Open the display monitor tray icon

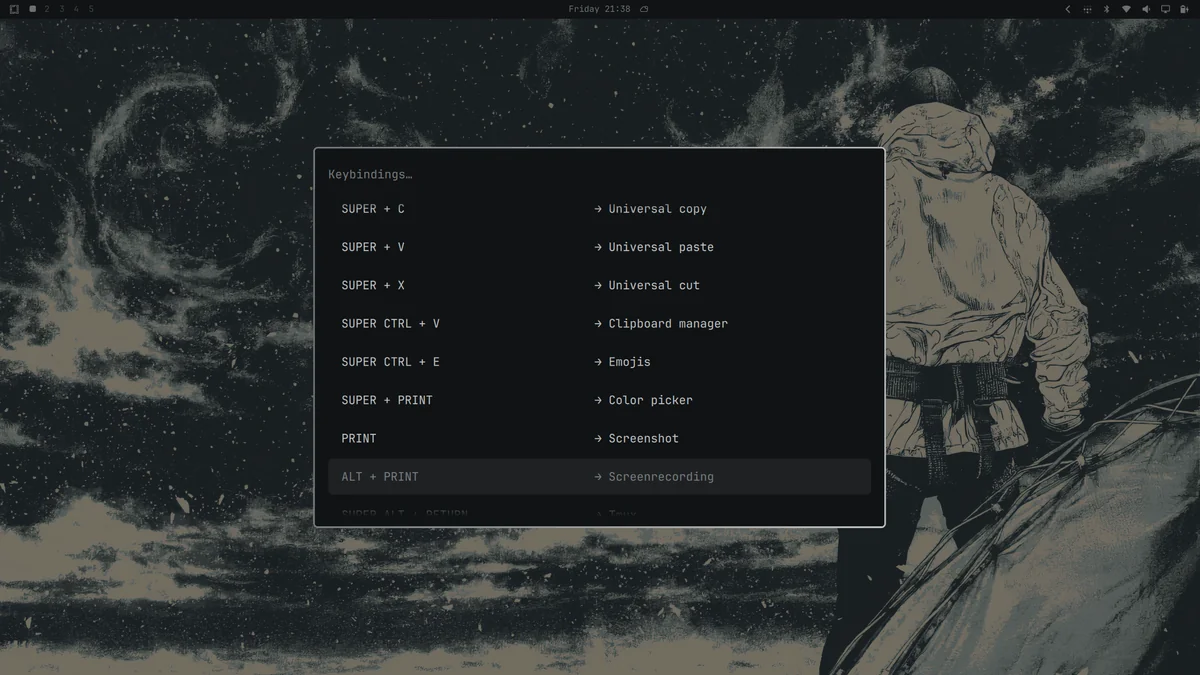[x=1165, y=9]
